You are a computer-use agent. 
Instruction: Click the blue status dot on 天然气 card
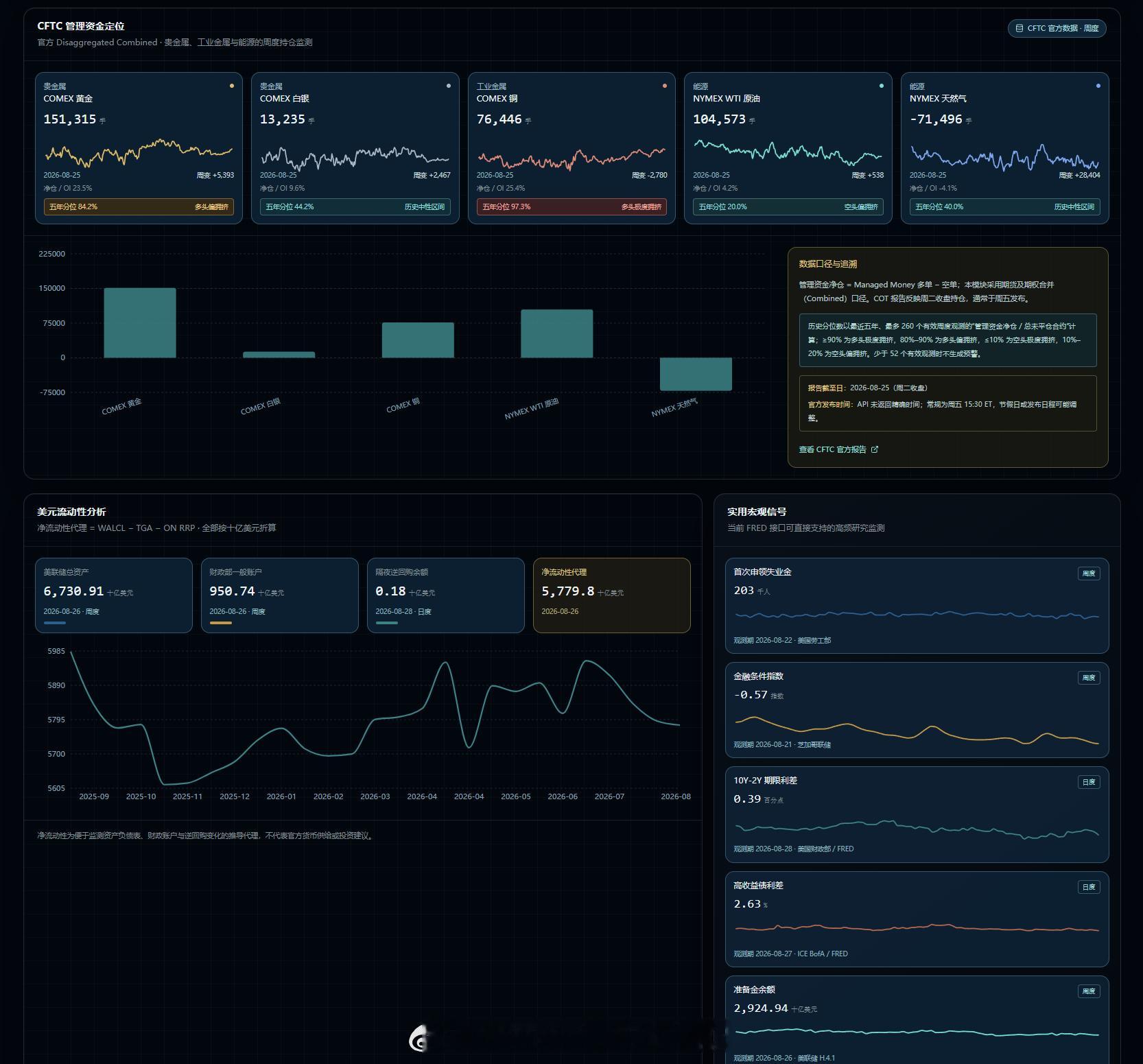point(1098,86)
